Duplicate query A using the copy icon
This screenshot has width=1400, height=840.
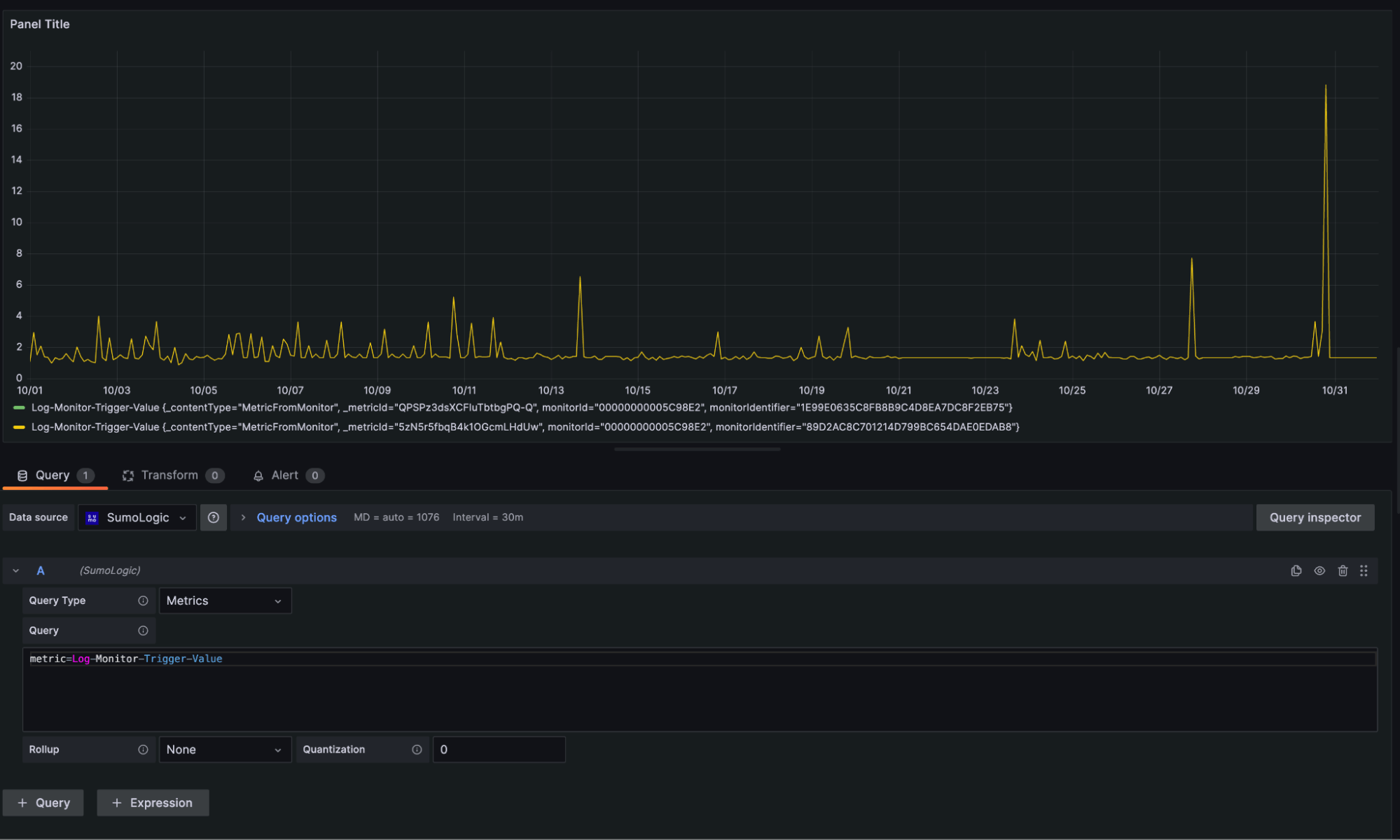pos(1296,570)
